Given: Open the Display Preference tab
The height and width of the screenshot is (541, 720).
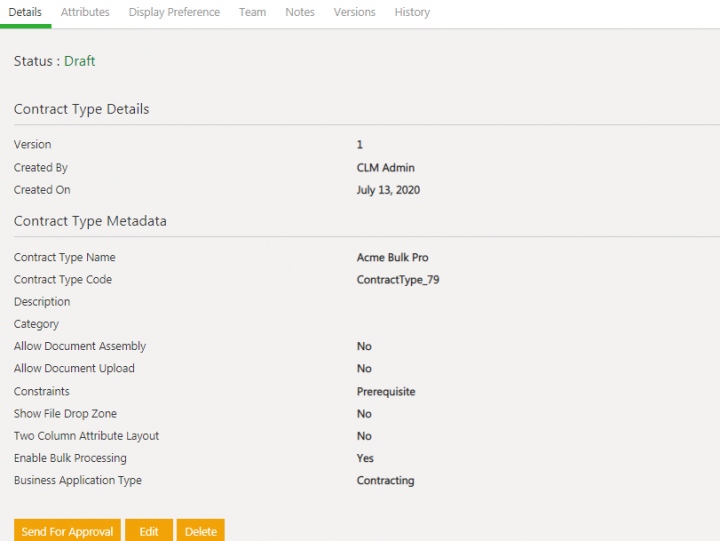Looking at the screenshot, I should click(174, 12).
